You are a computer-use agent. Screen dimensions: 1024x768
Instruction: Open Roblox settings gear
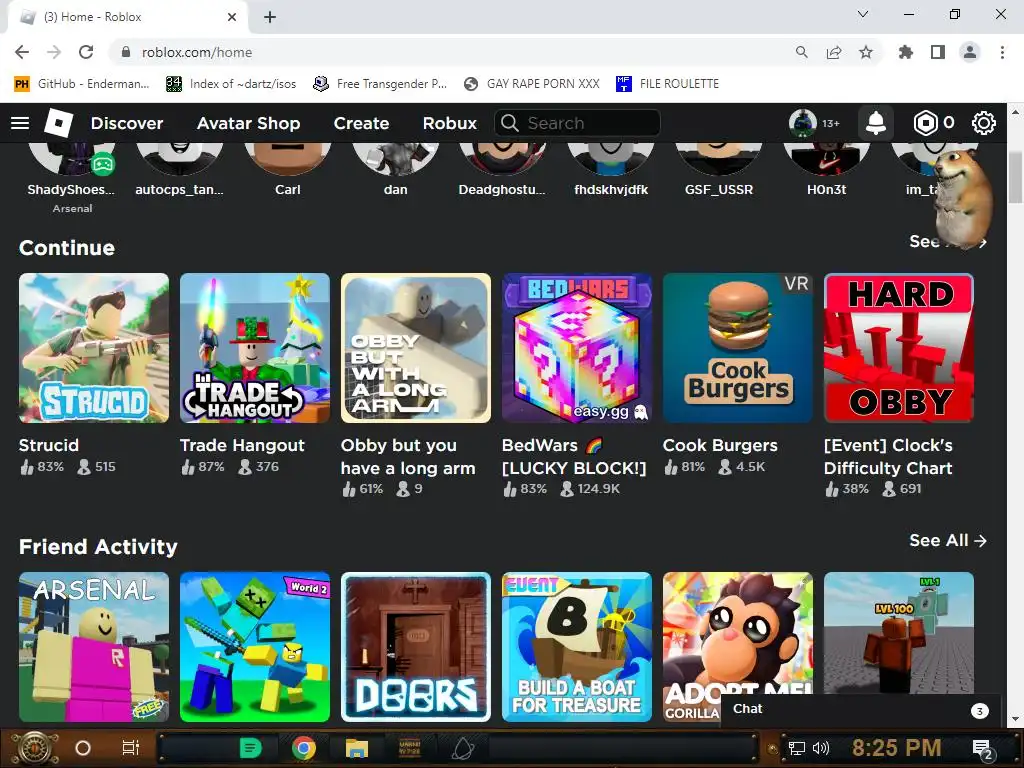(984, 123)
